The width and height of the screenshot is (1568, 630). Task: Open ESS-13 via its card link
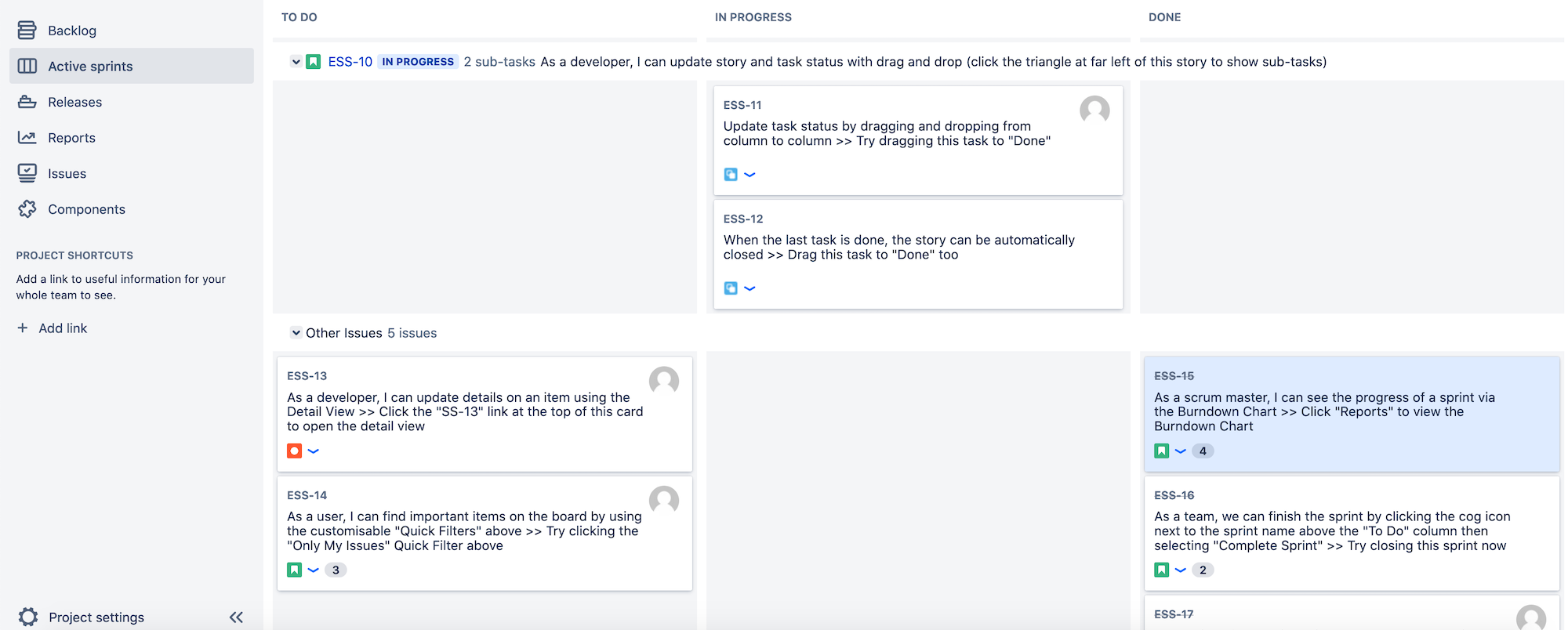tap(307, 375)
